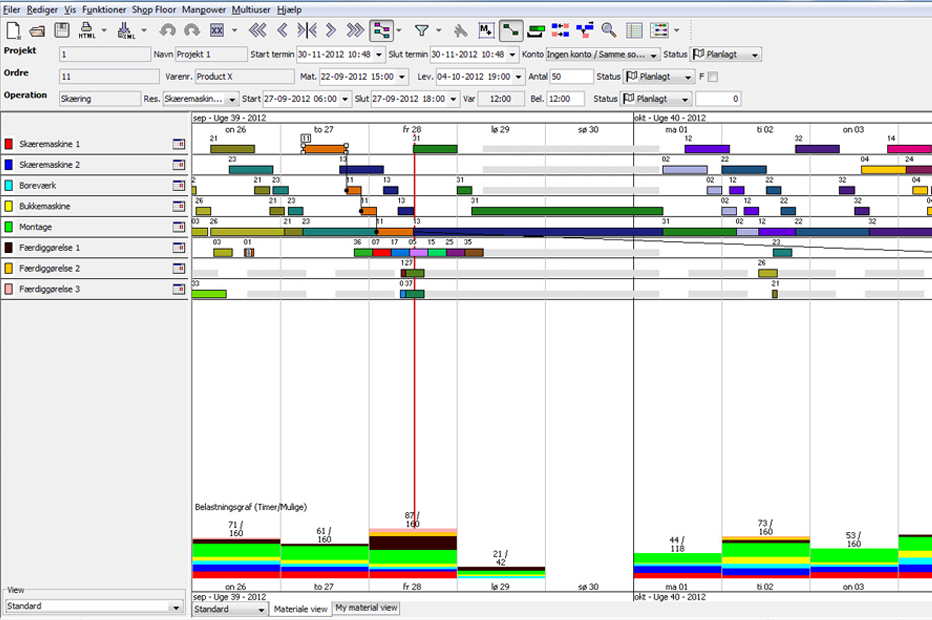Open the Projekt Status Planlagt dropdown
Screen dimensions: 932x620
tap(726, 54)
